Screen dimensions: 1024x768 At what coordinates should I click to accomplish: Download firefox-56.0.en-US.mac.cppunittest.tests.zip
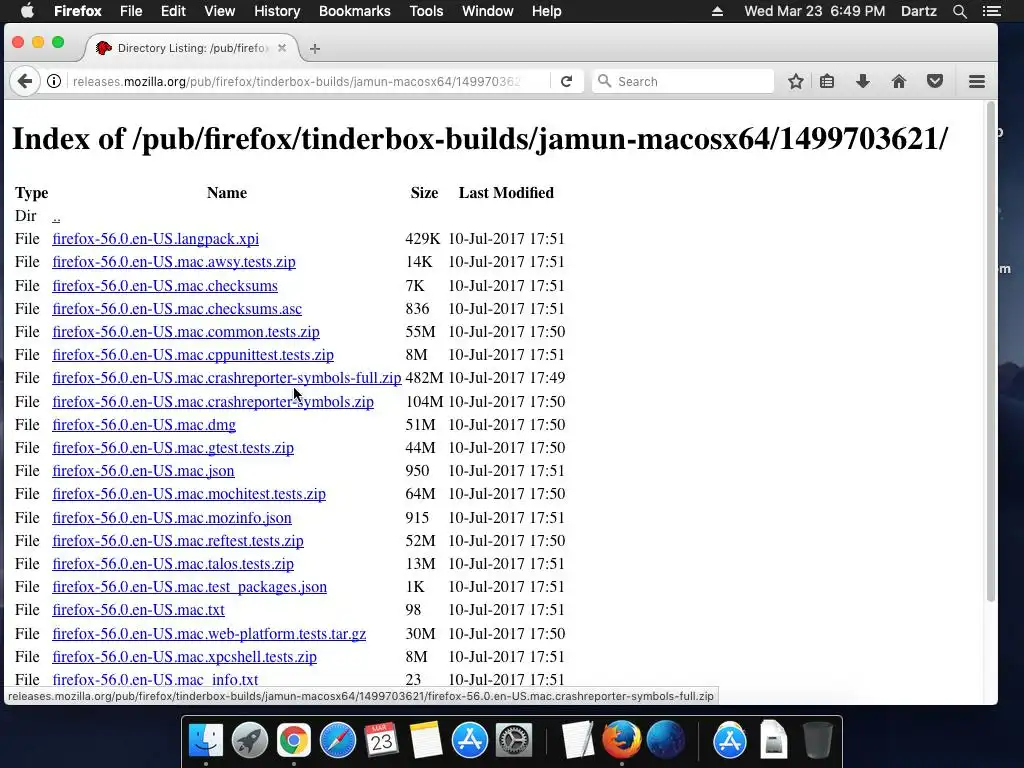click(x=193, y=355)
